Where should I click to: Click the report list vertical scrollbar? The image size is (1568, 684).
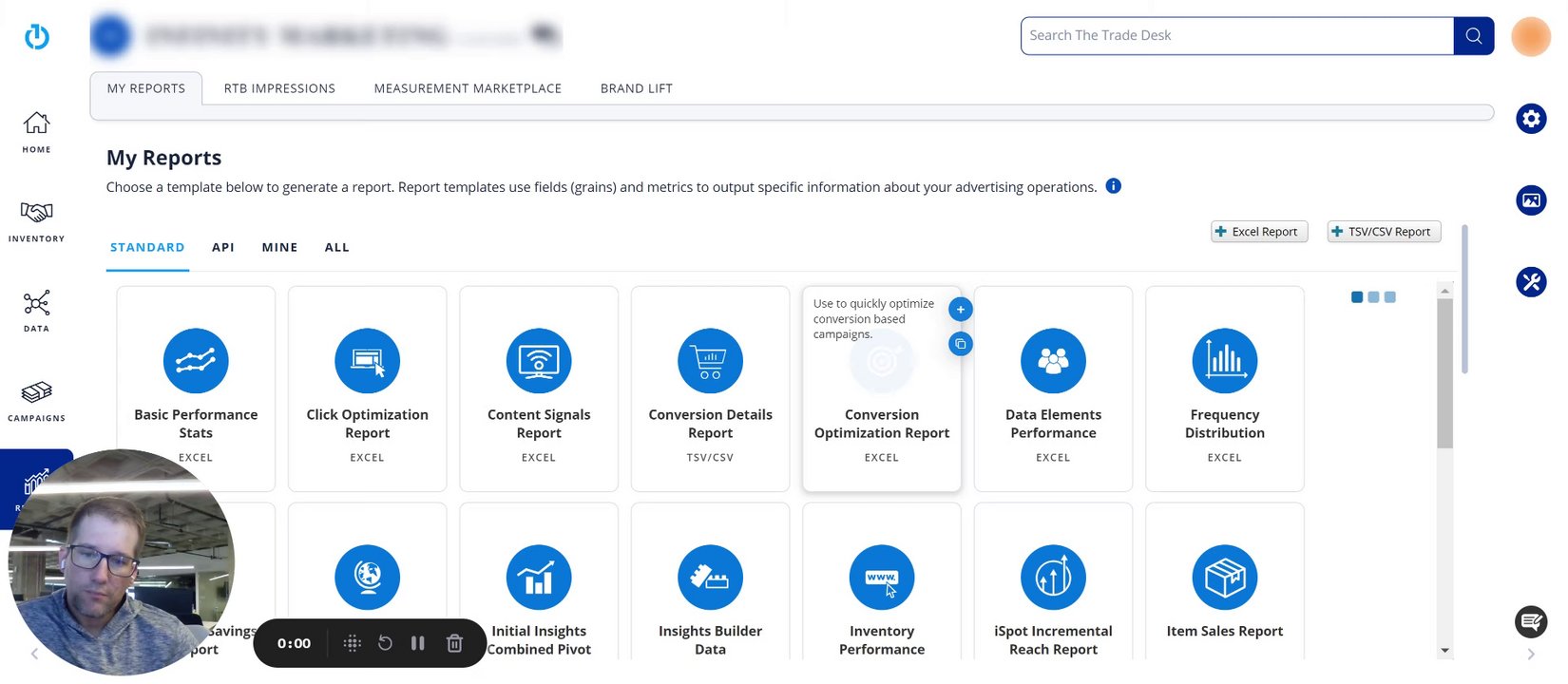click(x=1444, y=372)
